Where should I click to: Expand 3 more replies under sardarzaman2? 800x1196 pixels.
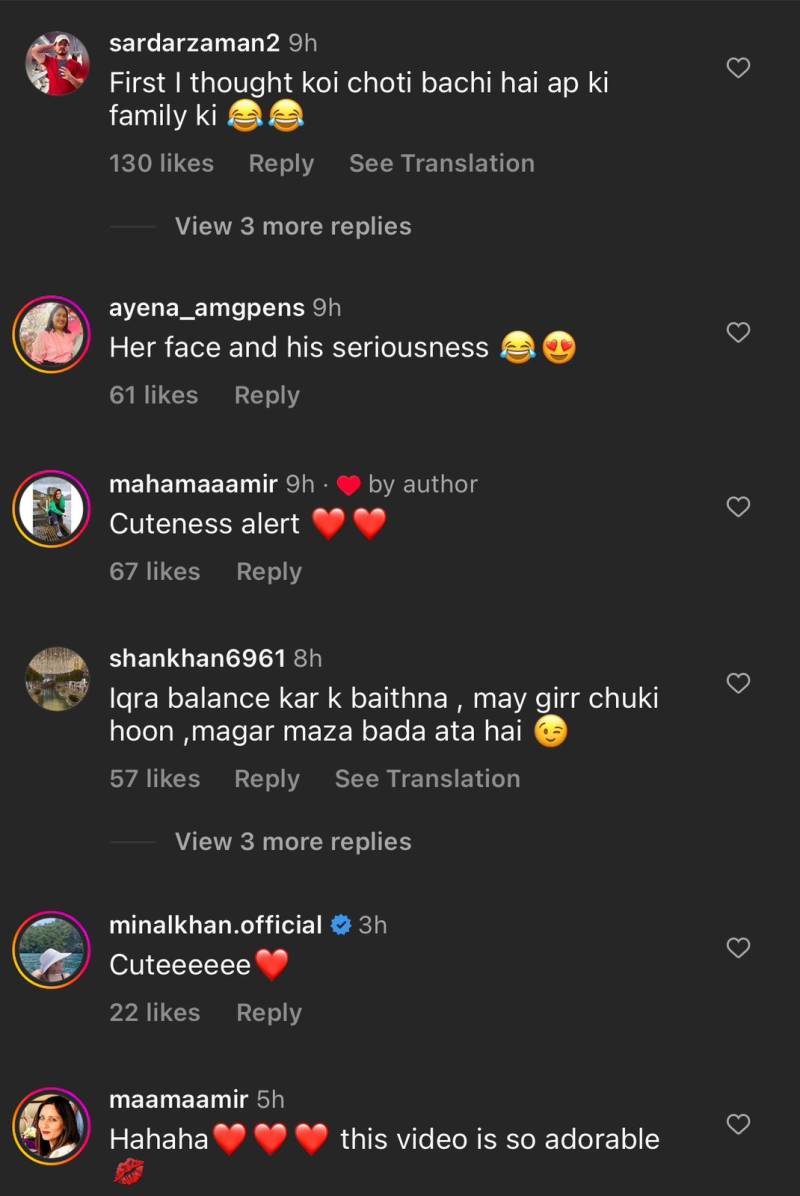point(293,226)
